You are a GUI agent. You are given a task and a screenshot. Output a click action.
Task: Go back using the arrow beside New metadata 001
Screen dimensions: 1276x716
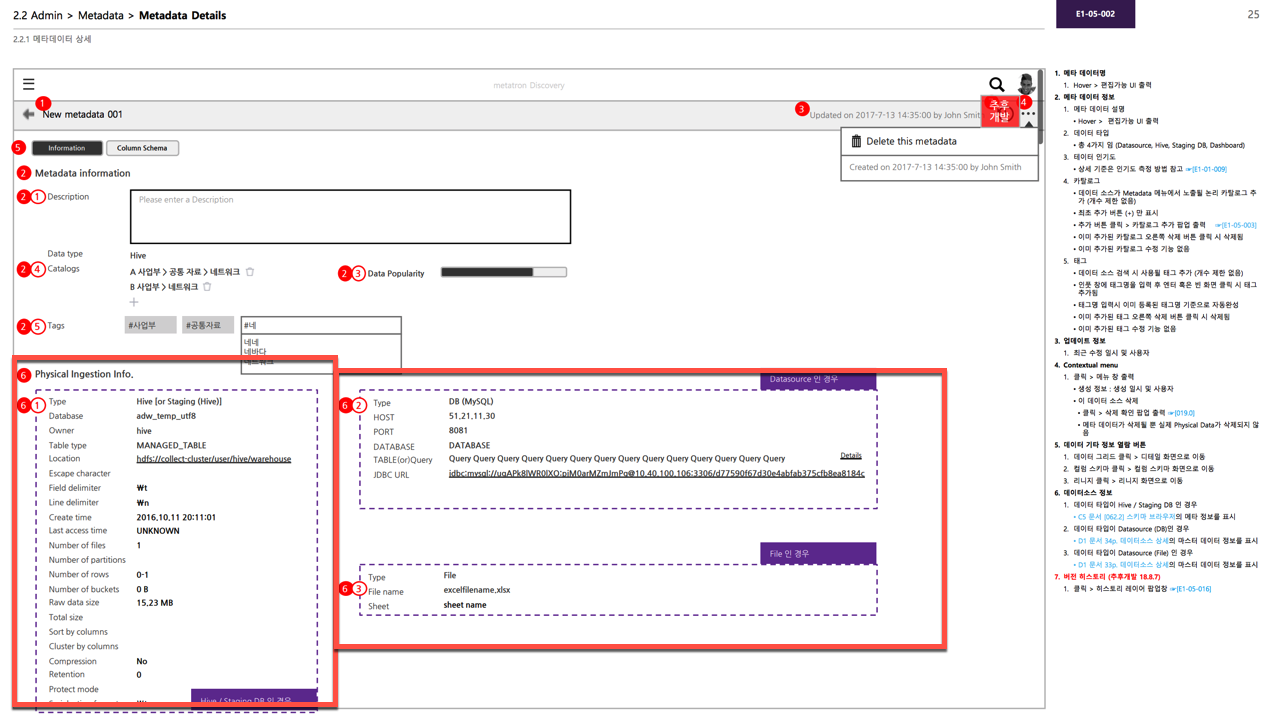[x=28, y=115]
